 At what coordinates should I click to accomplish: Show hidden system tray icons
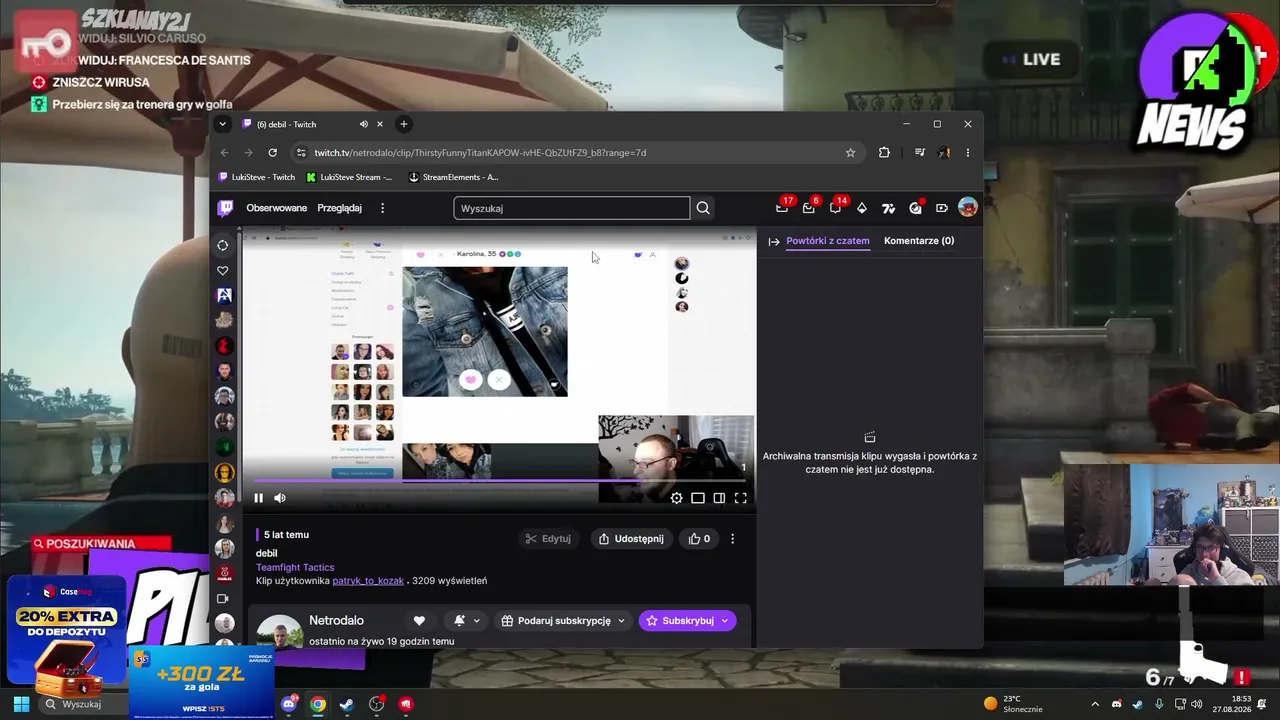[1095, 704]
